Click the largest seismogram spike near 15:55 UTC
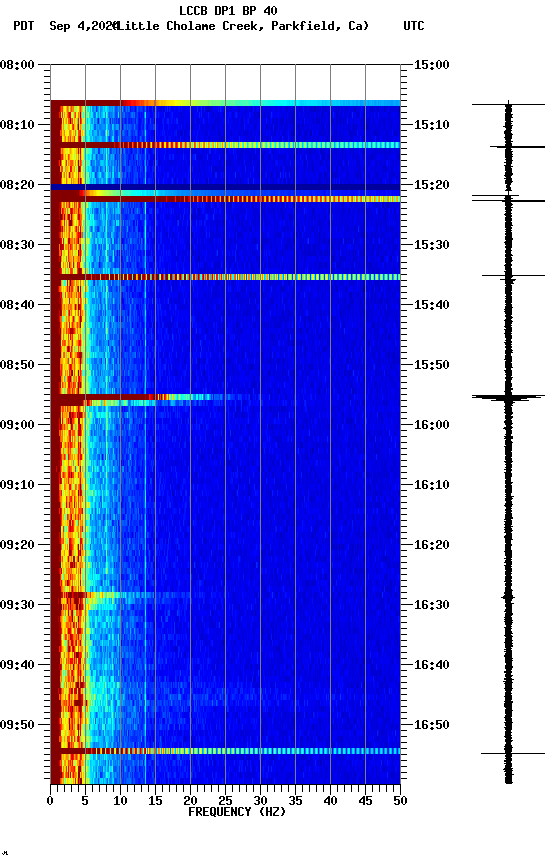 click(508, 397)
